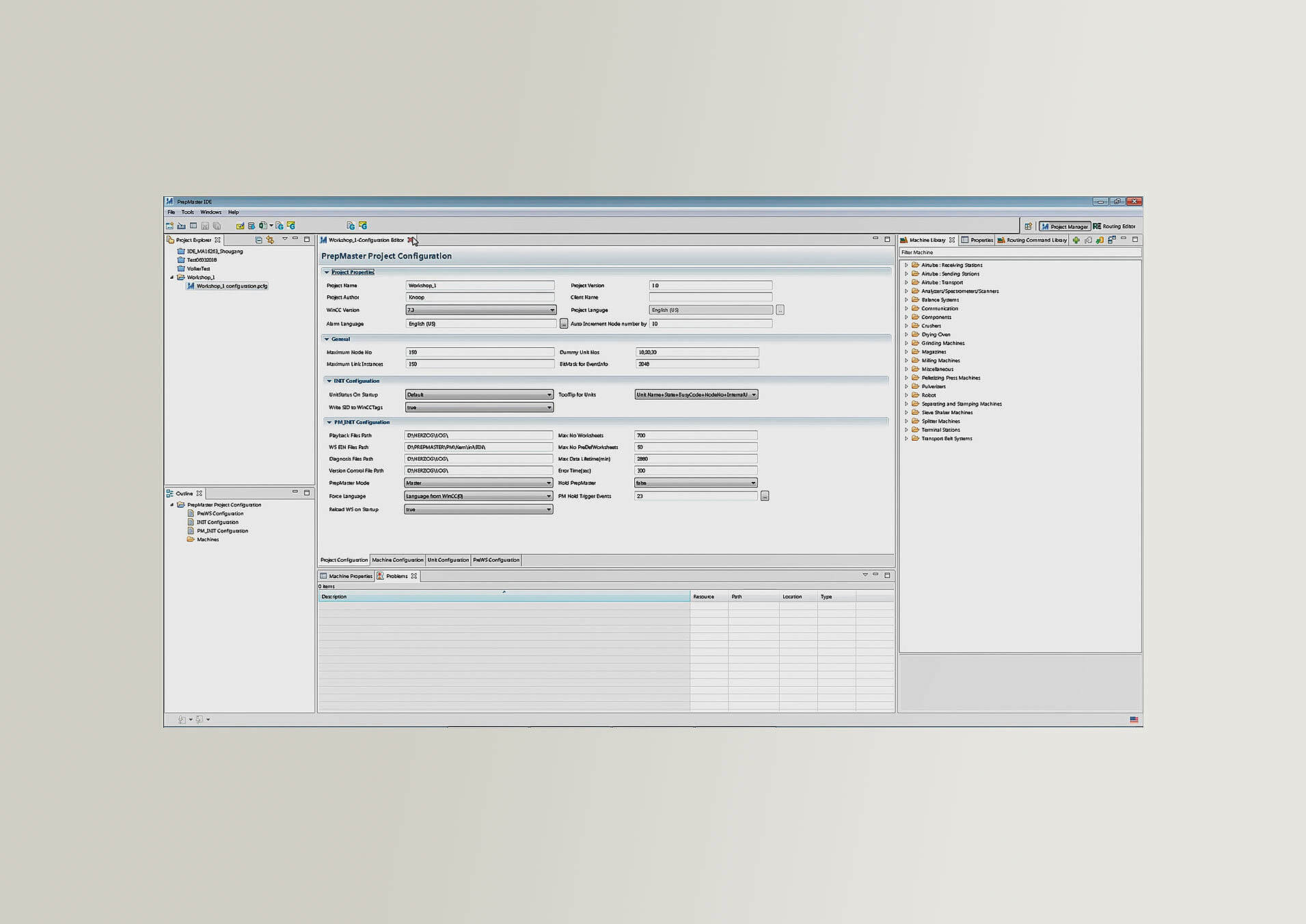Switch to Routing Editor perspective
Viewport: 1306px width, 924px height.
click(x=1114, y=226)
